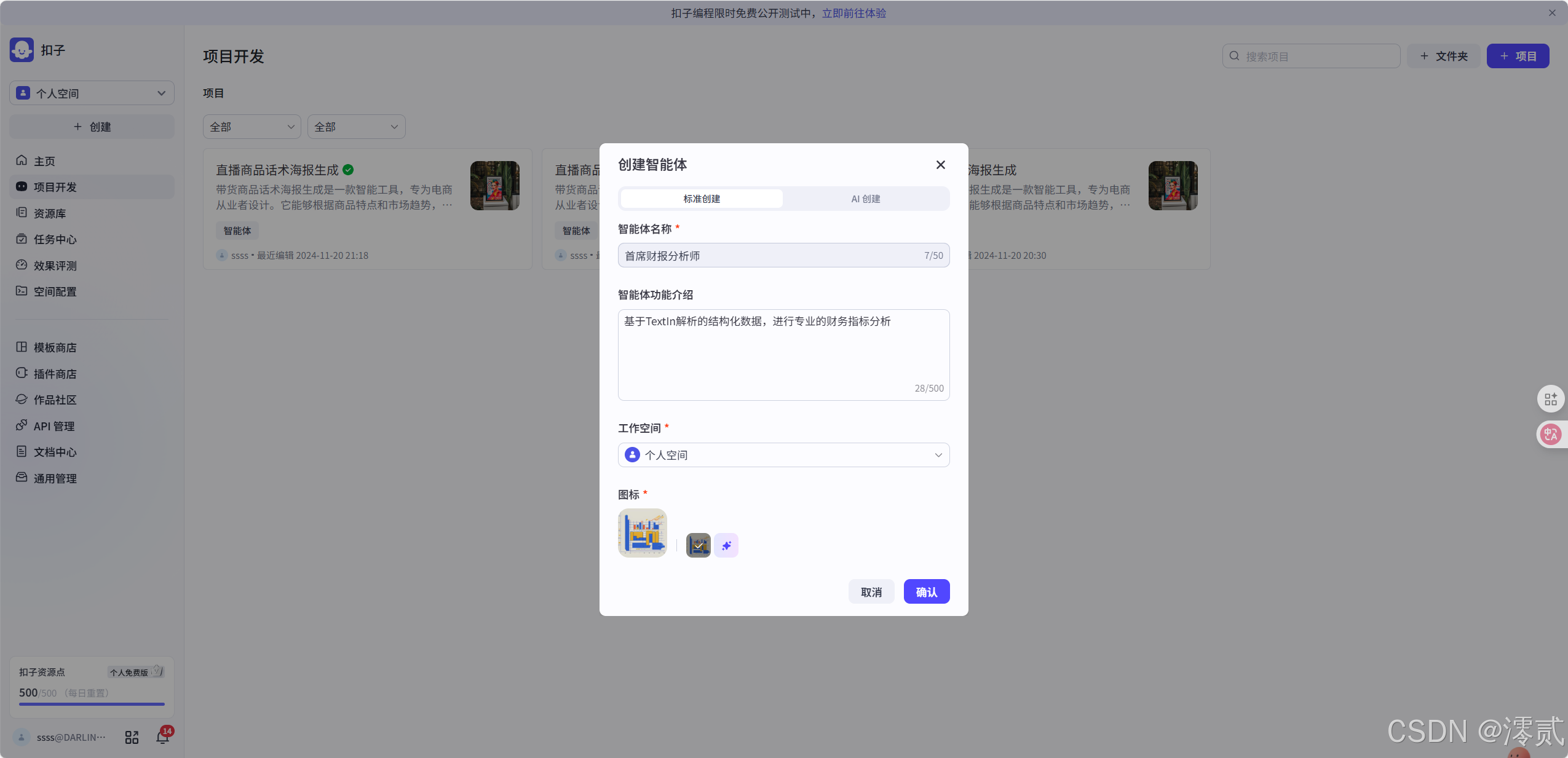Viewport: 1568px width, 758px height.
Task: Open API 管理 from the sidebar
Action: pos(53,425)
